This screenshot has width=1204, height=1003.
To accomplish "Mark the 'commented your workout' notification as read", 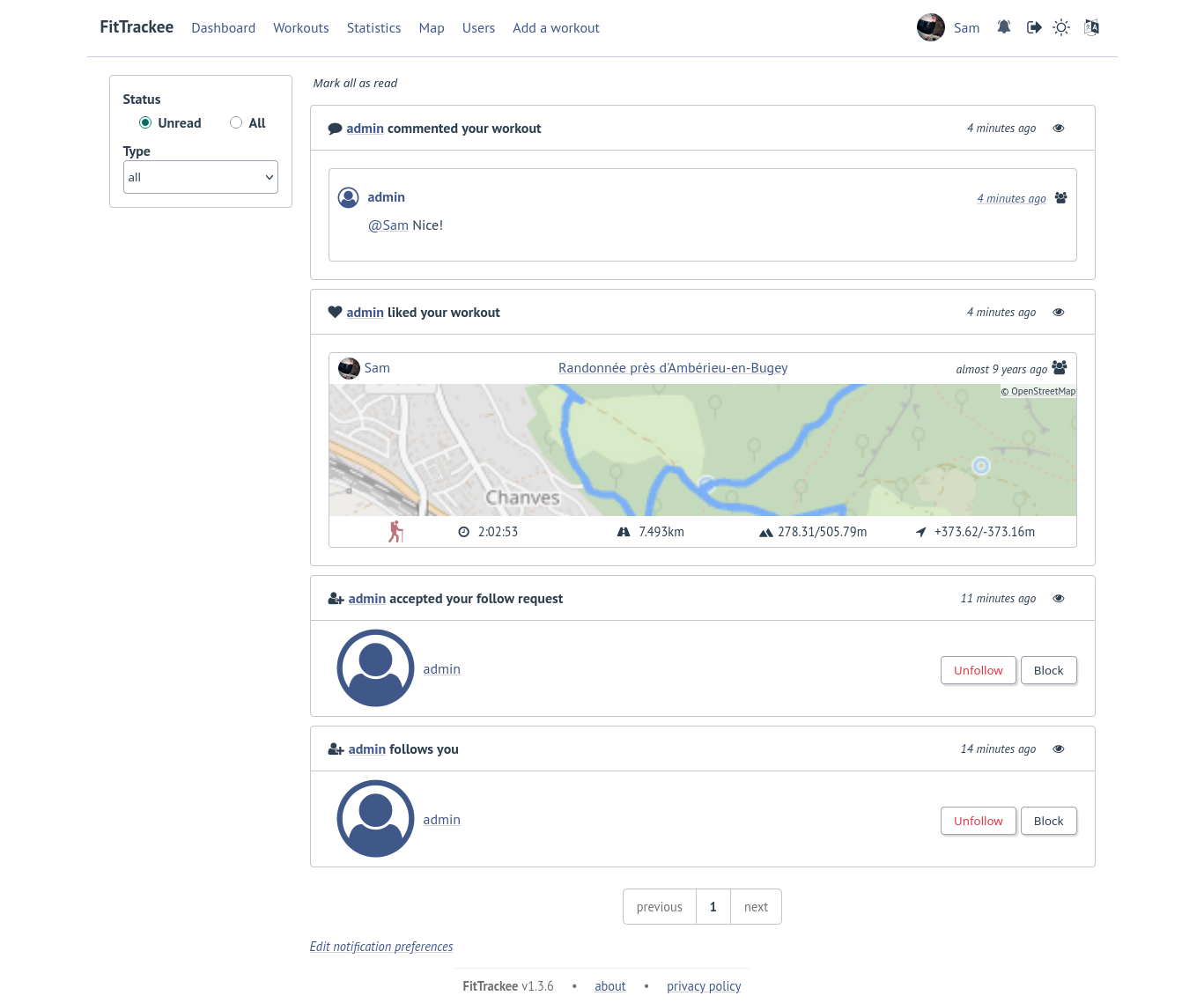I will 1059,129.
